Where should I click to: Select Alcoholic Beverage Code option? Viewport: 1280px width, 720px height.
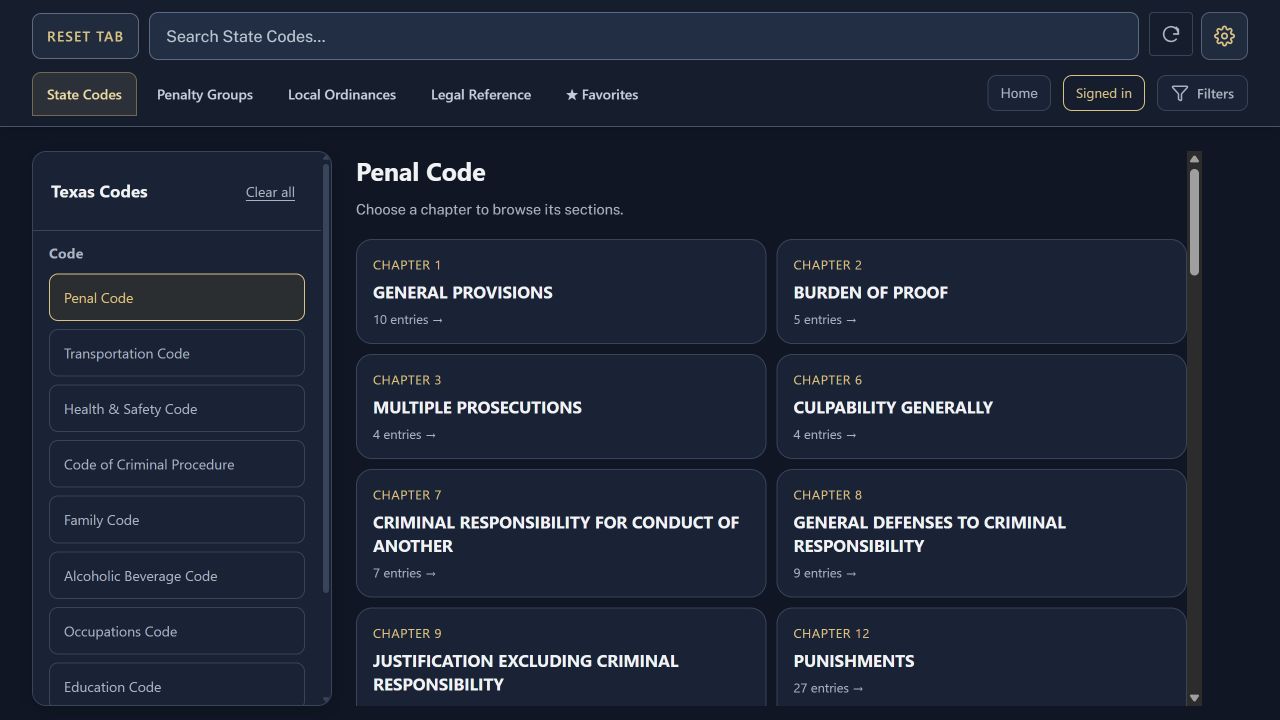[177, 576]
